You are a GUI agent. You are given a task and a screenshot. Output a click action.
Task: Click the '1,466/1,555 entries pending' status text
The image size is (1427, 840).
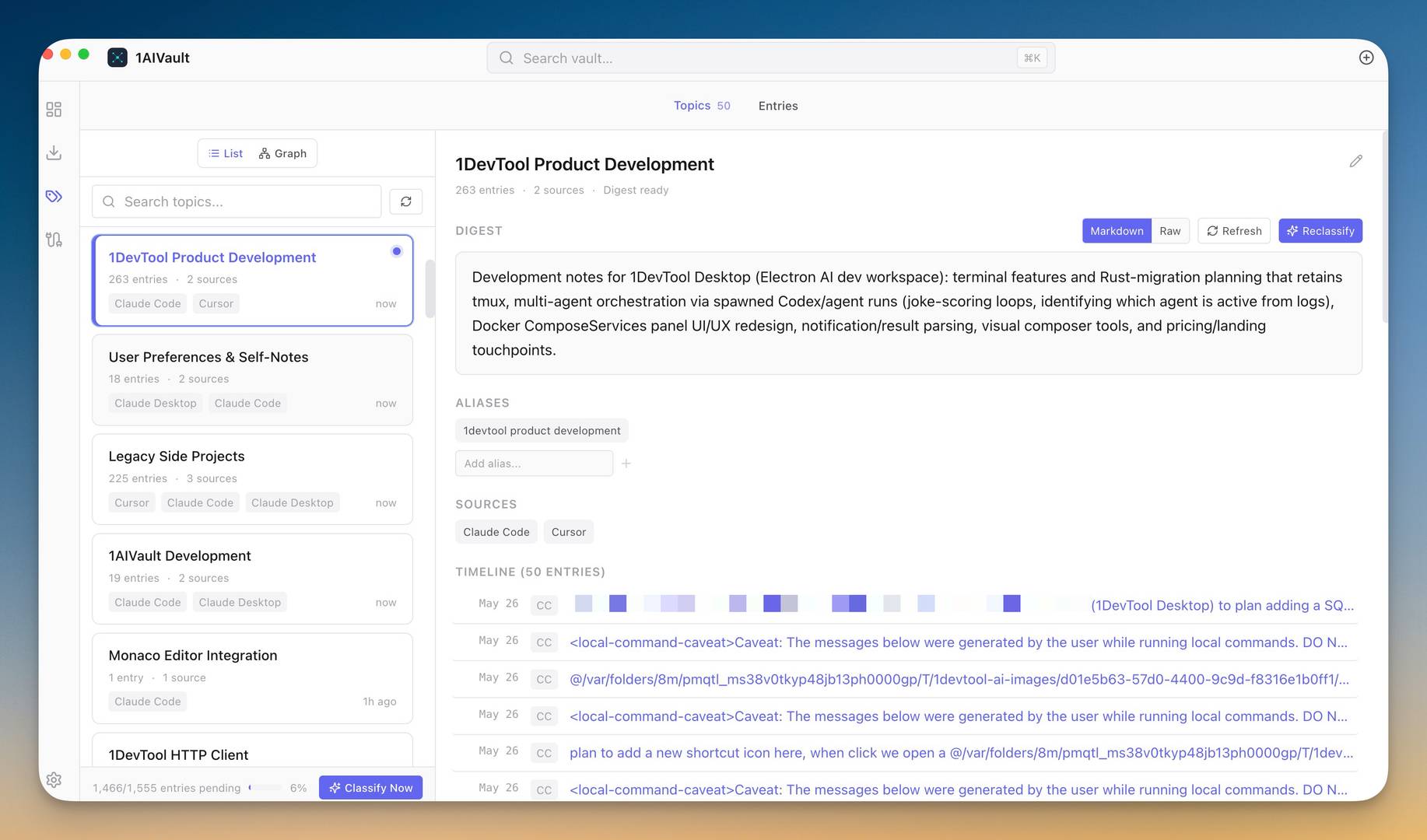point(167,788)
